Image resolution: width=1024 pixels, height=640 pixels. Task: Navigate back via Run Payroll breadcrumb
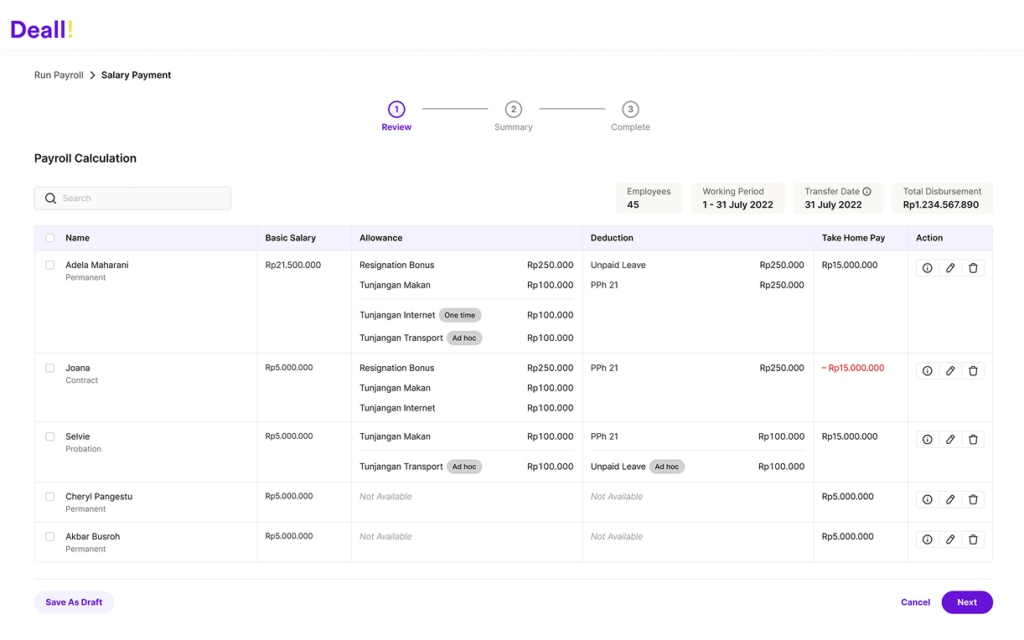click(58, 74)
